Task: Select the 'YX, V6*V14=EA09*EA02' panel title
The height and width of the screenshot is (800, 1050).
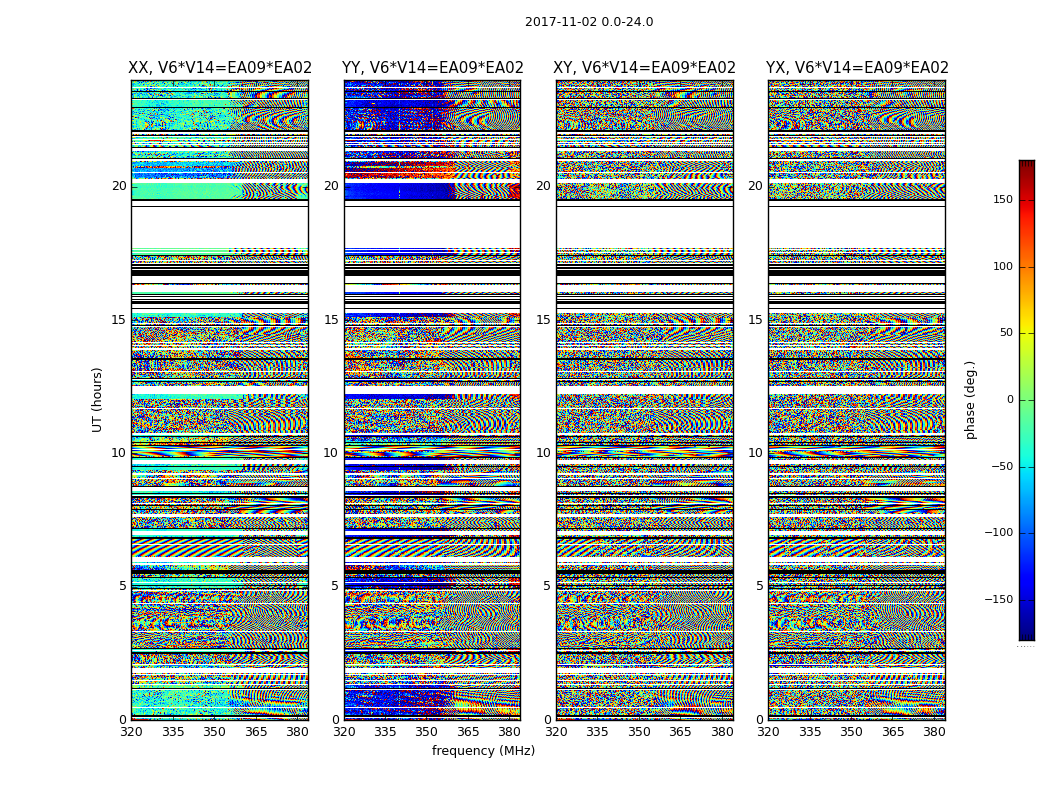Action: pos(857,68)
